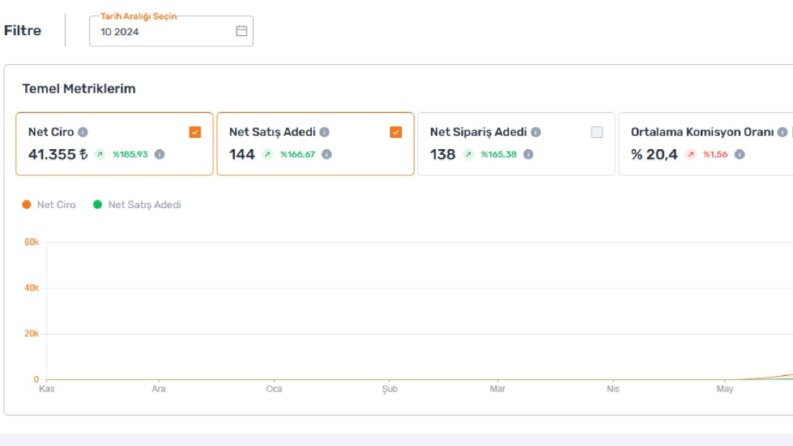Click the Kas month label on chart axis
Viewport: 793px width, 446px height.
click(x=47, y=388)
